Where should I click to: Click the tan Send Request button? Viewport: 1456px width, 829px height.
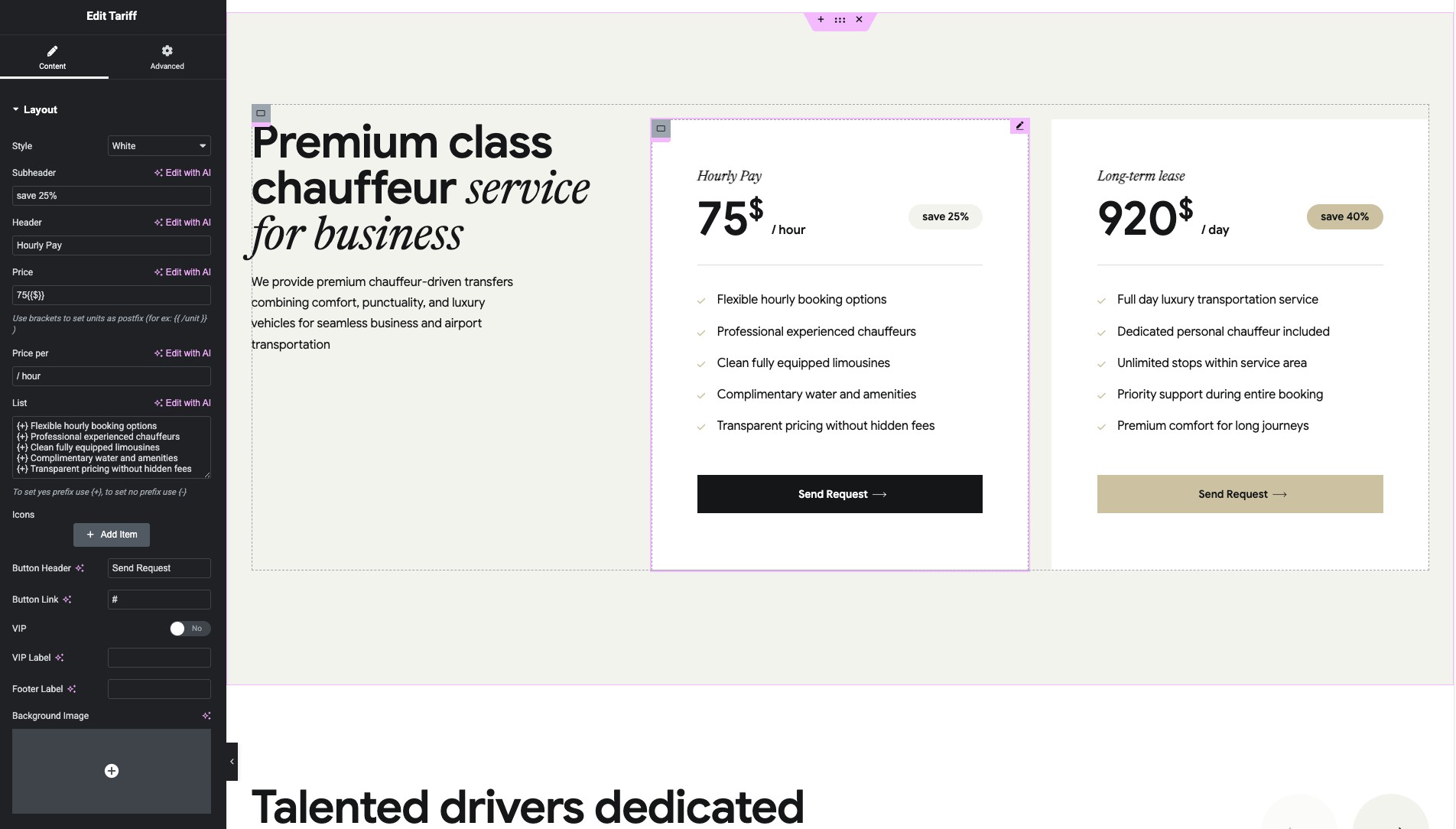1240,494
